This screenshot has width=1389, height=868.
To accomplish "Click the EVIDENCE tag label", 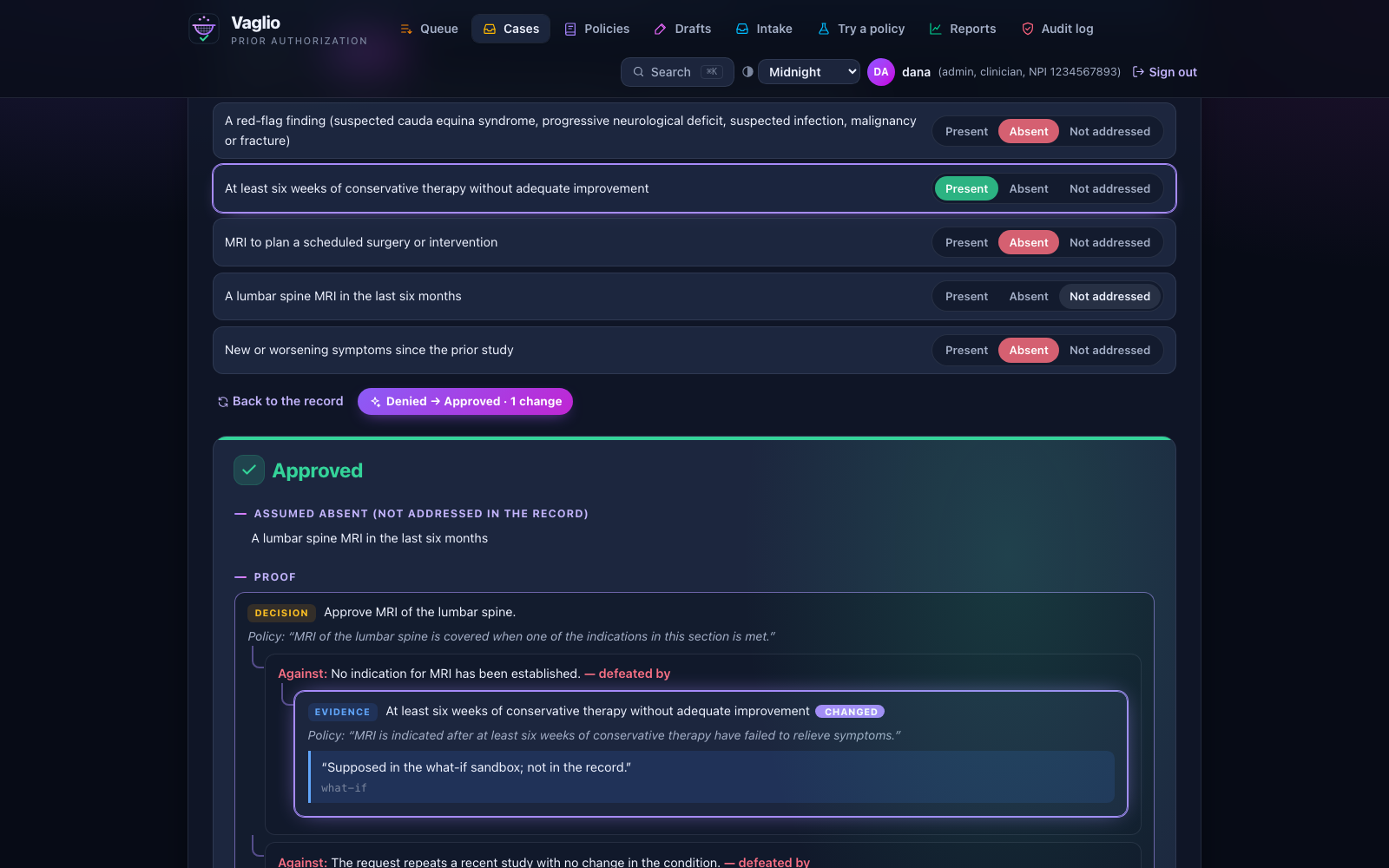I will point(342,712).
